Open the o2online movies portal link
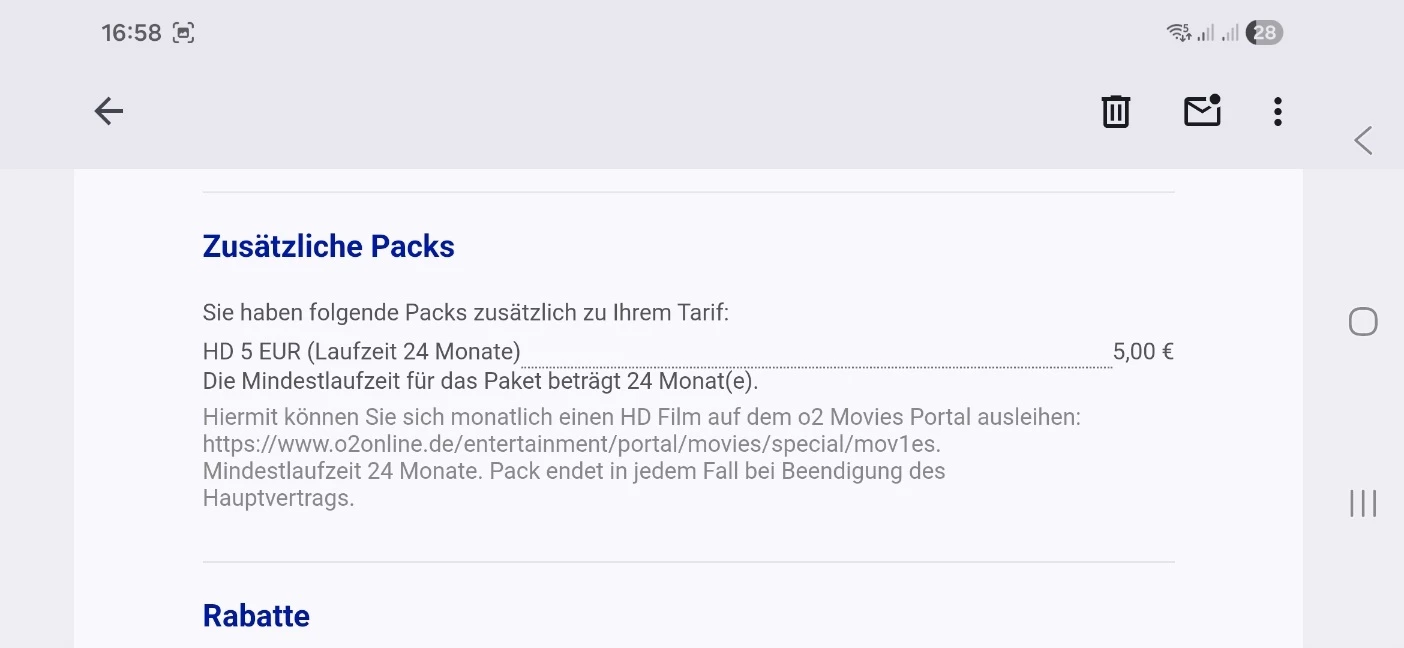 pos(571,443)
